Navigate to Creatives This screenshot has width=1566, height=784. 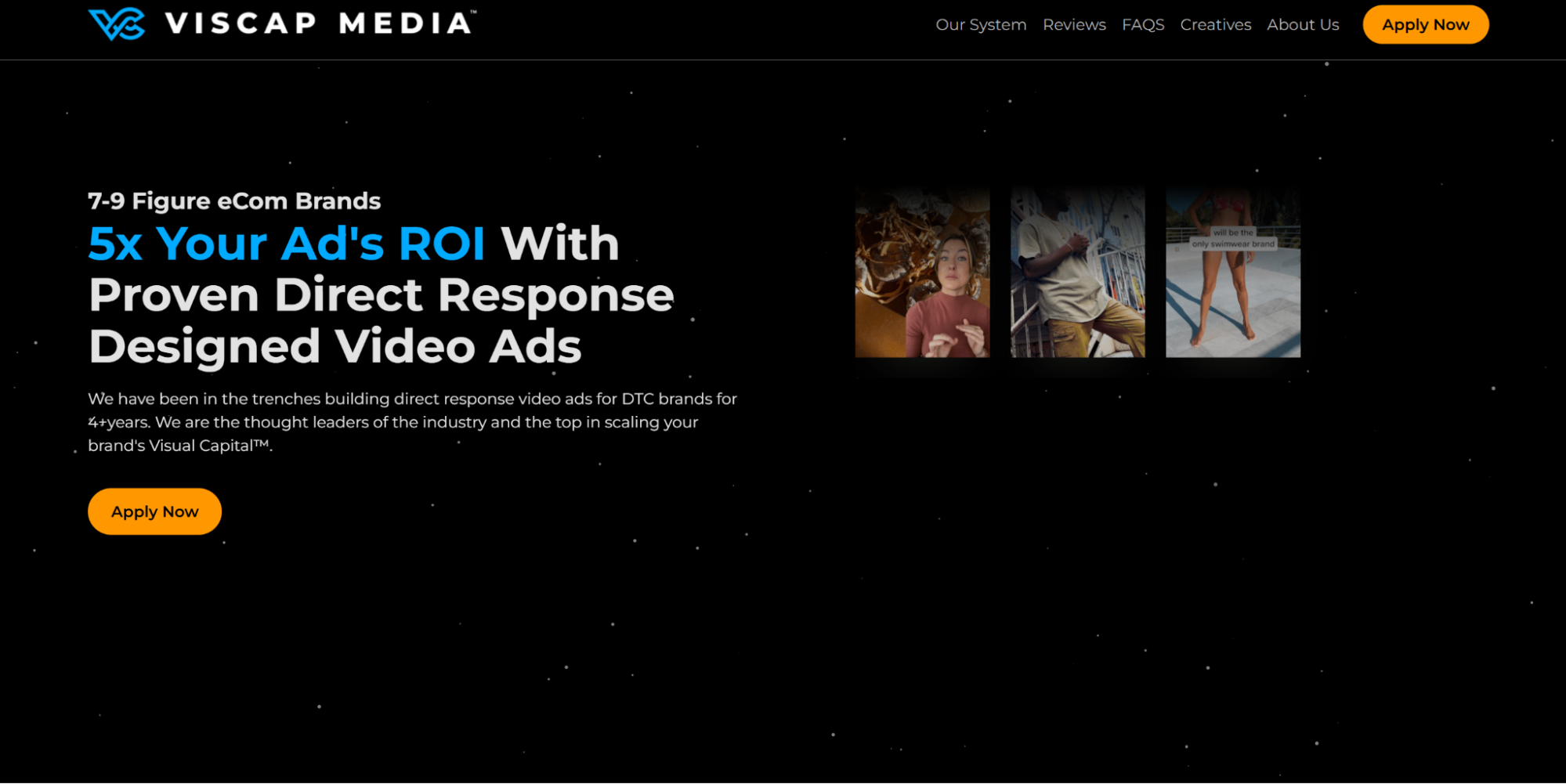point(1216,25)
